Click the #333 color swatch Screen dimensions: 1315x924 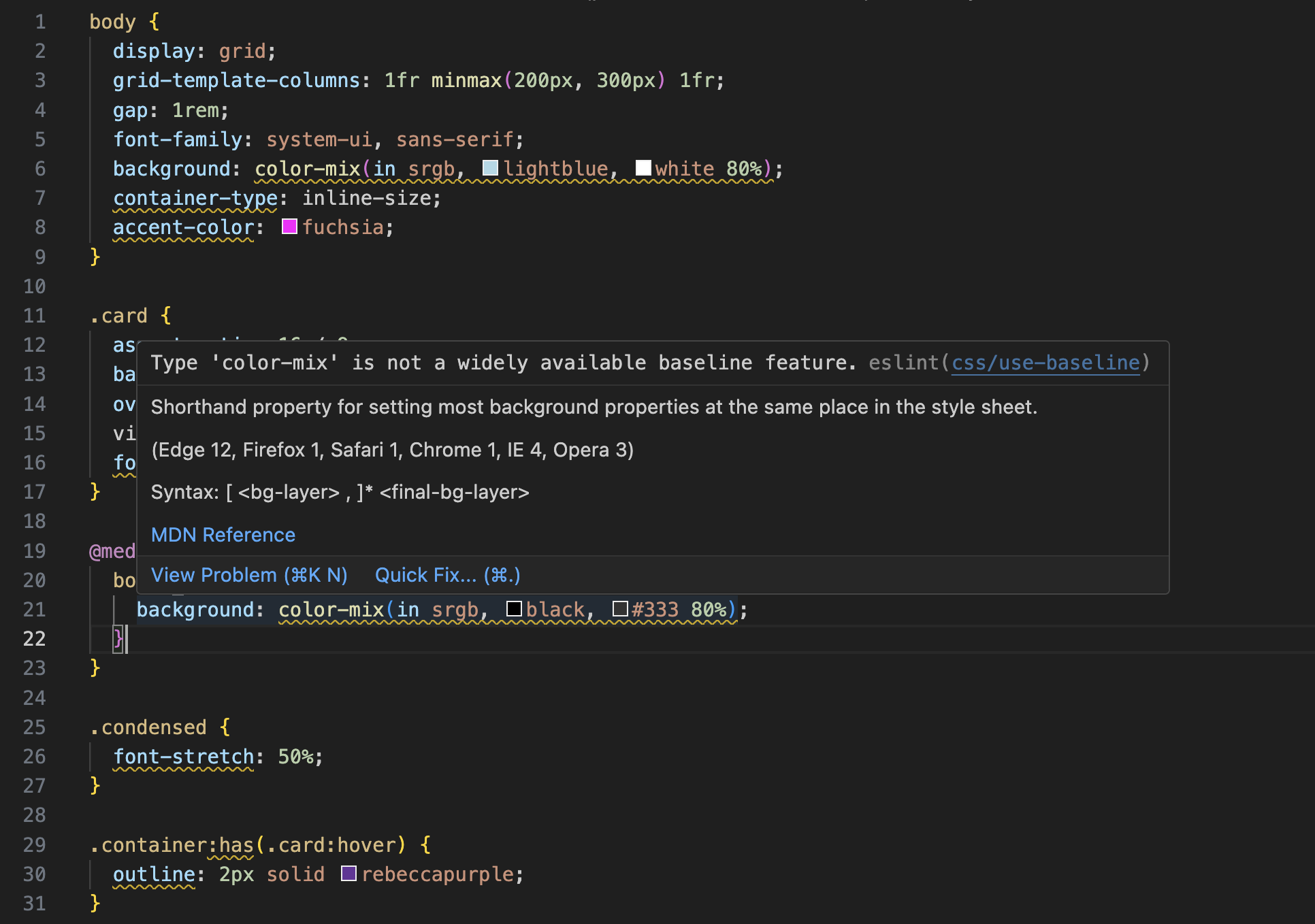point(620,609)
